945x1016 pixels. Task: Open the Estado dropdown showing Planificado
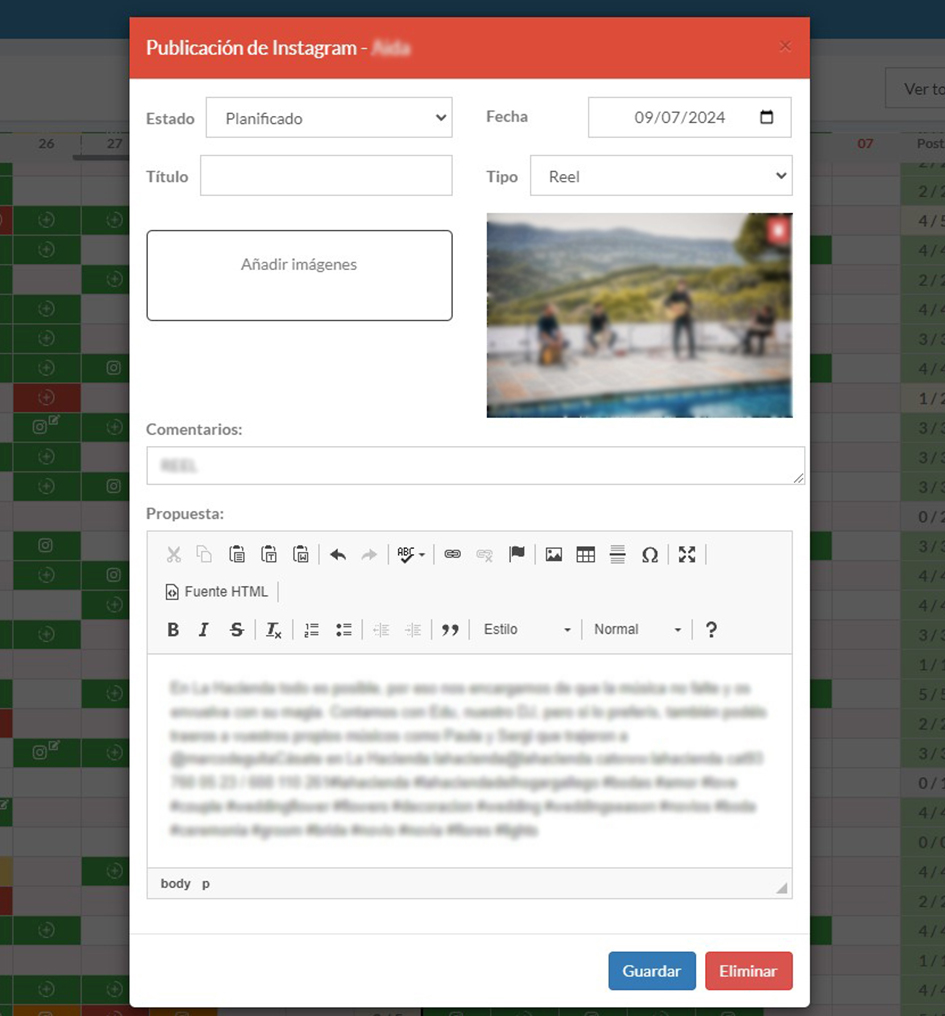coord(329,118)
